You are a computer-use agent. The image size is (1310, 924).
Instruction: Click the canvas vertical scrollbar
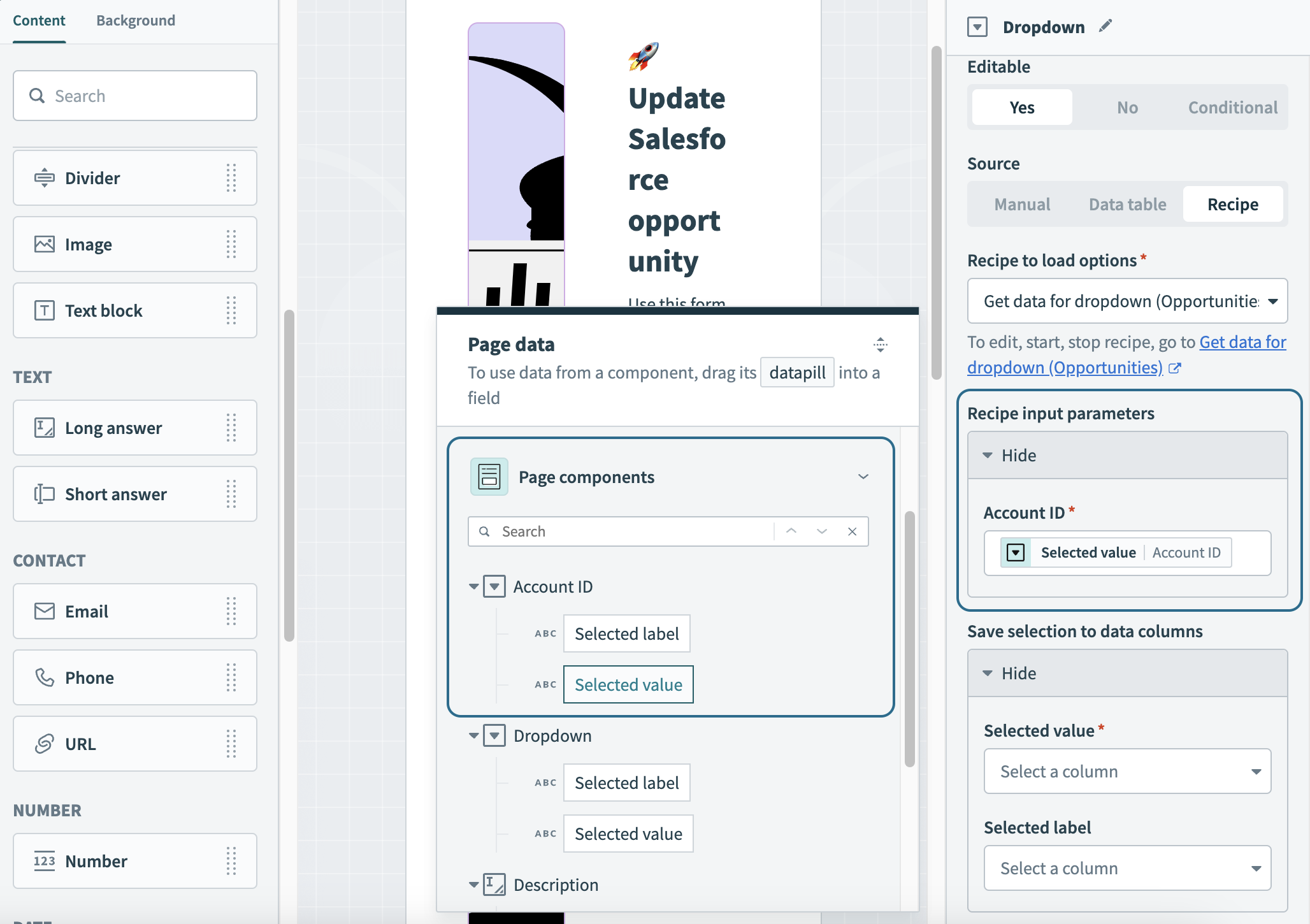coord(937,213)
